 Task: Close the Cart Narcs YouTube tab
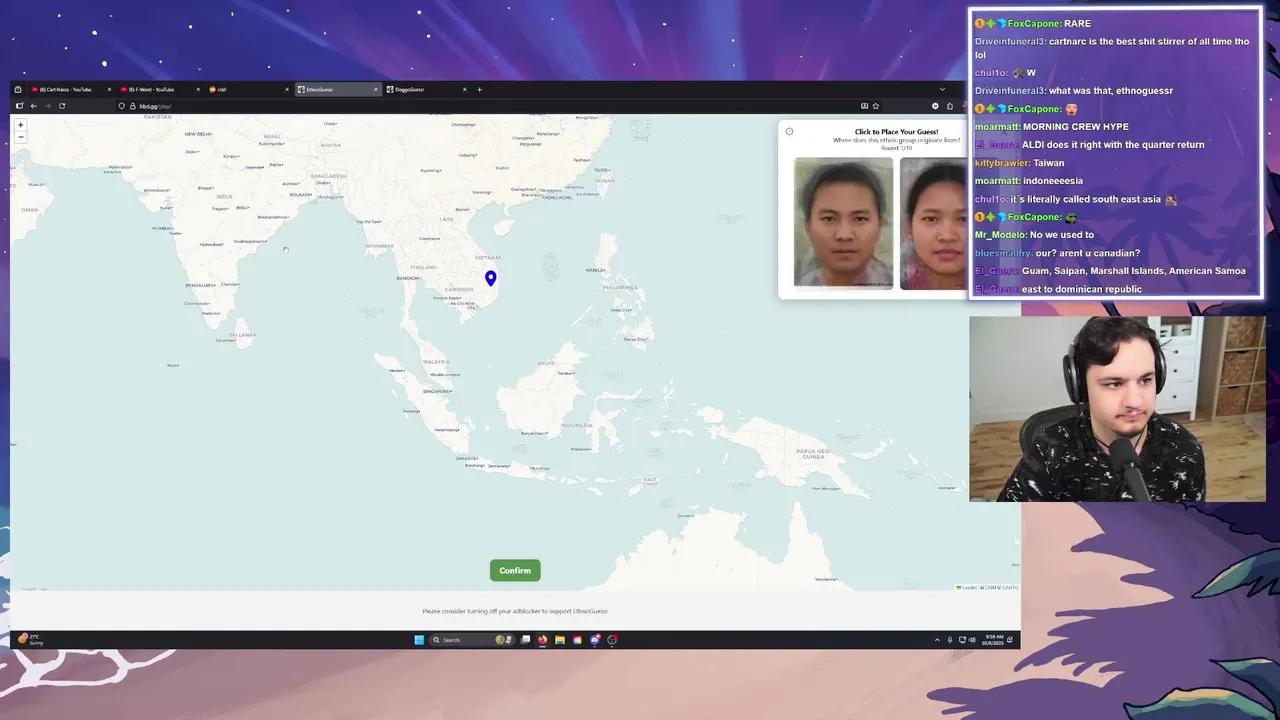[109, 89]
